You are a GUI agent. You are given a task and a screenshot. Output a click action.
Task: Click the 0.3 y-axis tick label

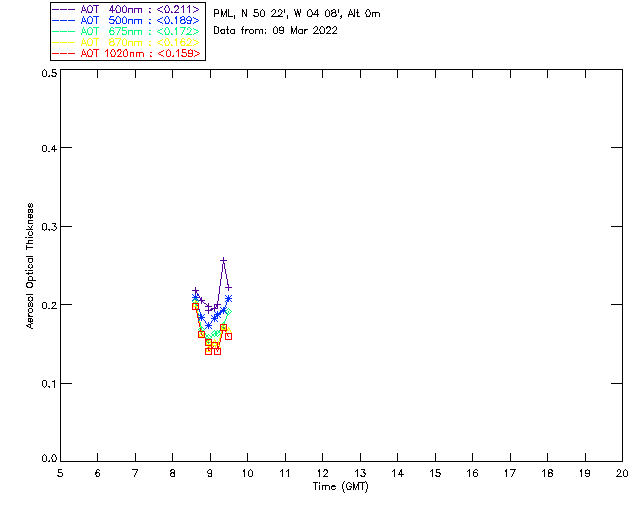[x=49, y=227]
